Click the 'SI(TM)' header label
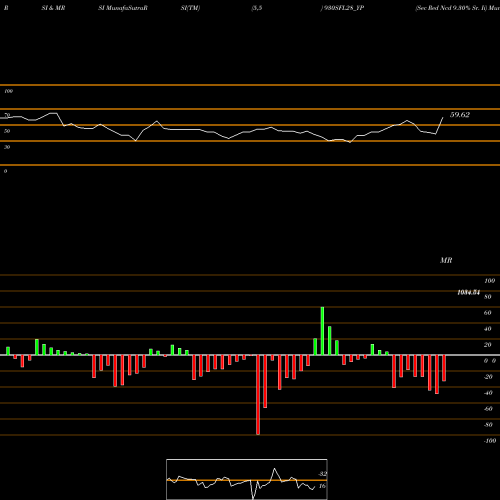Viewport: 500px width, 500px height. 190,8
